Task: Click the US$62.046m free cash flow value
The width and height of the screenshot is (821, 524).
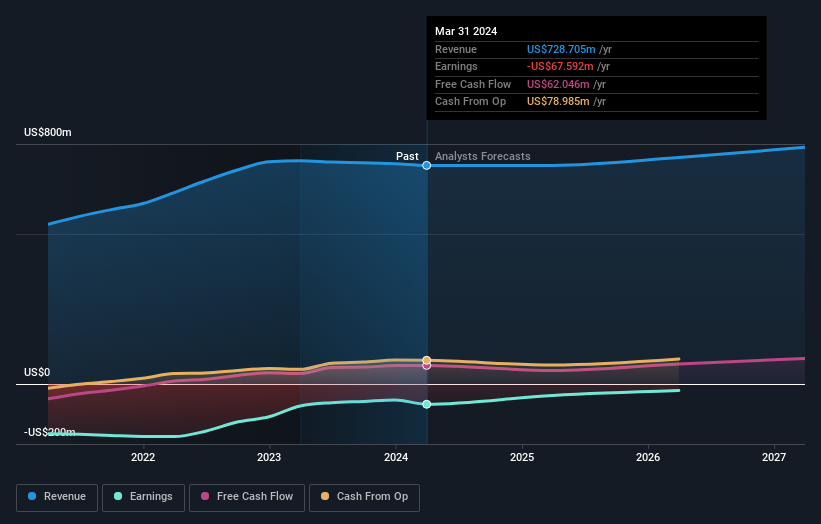Action: (558, 84)
